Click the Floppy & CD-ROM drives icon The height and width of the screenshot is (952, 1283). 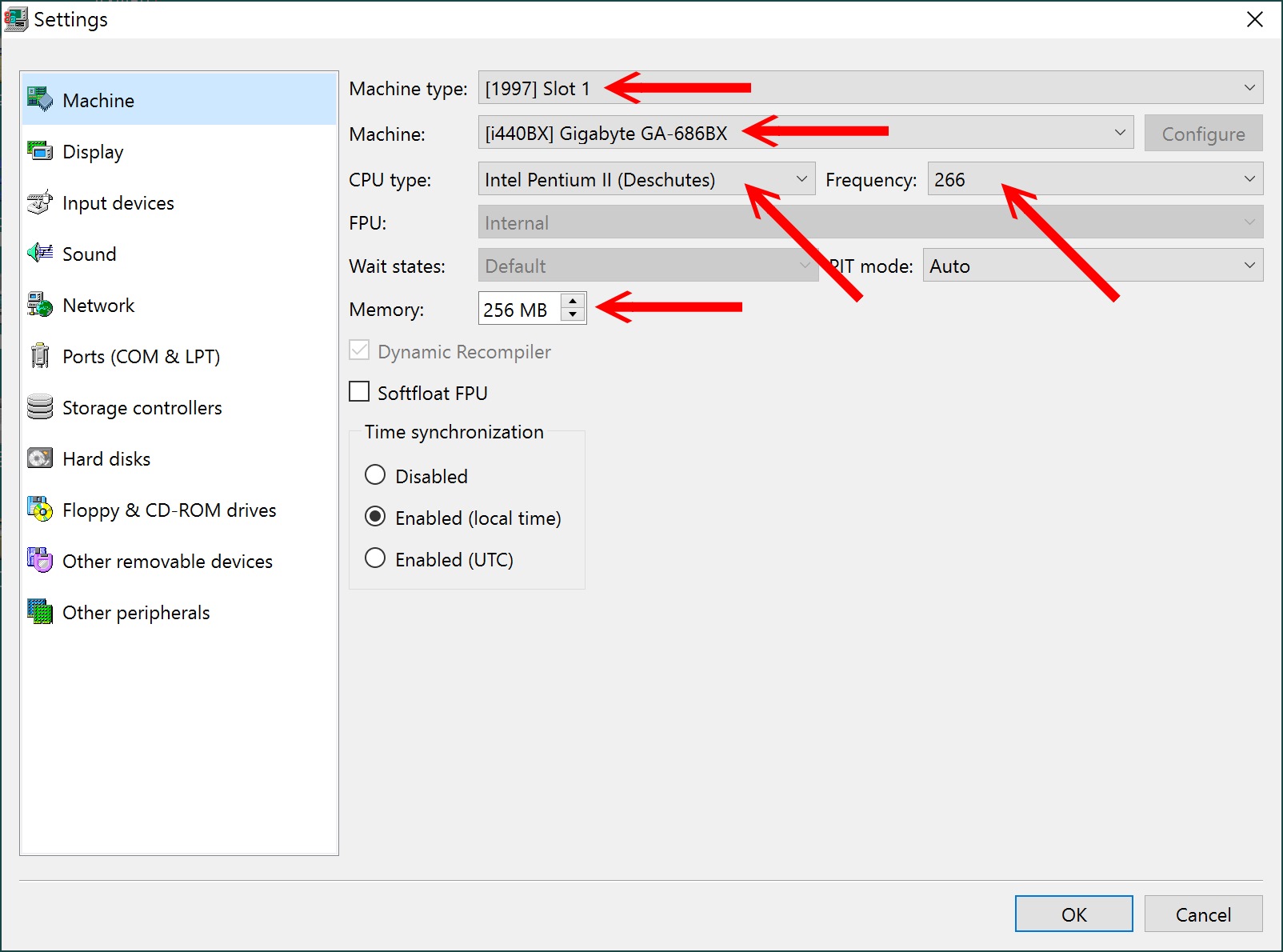tap(40, 509)
